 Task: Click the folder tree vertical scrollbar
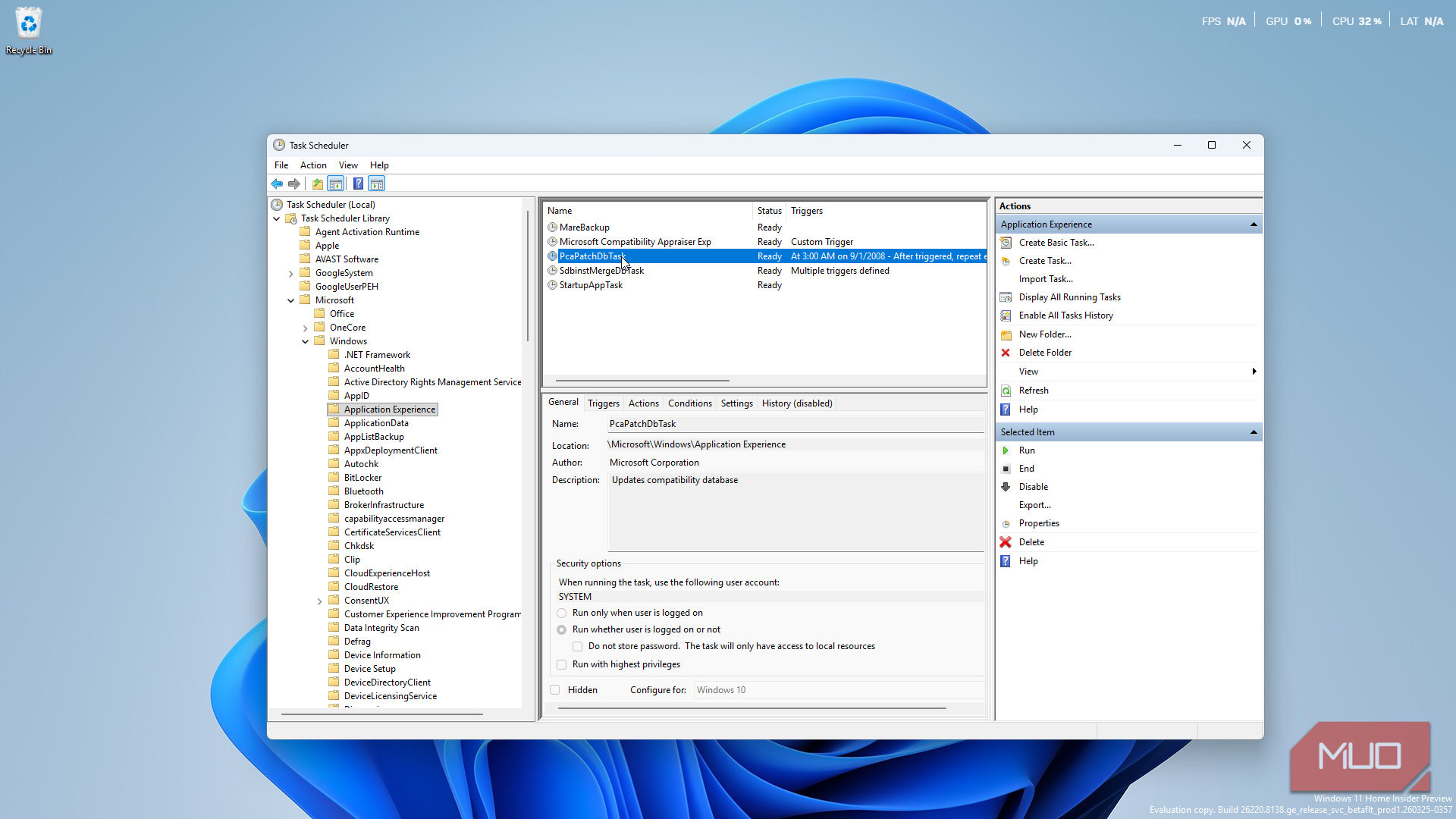tap(528, 276)
